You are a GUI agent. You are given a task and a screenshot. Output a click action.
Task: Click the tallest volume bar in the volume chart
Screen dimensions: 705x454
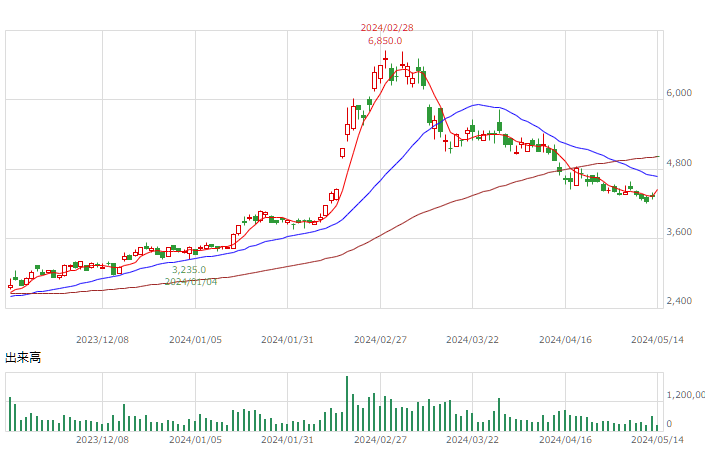347,404
